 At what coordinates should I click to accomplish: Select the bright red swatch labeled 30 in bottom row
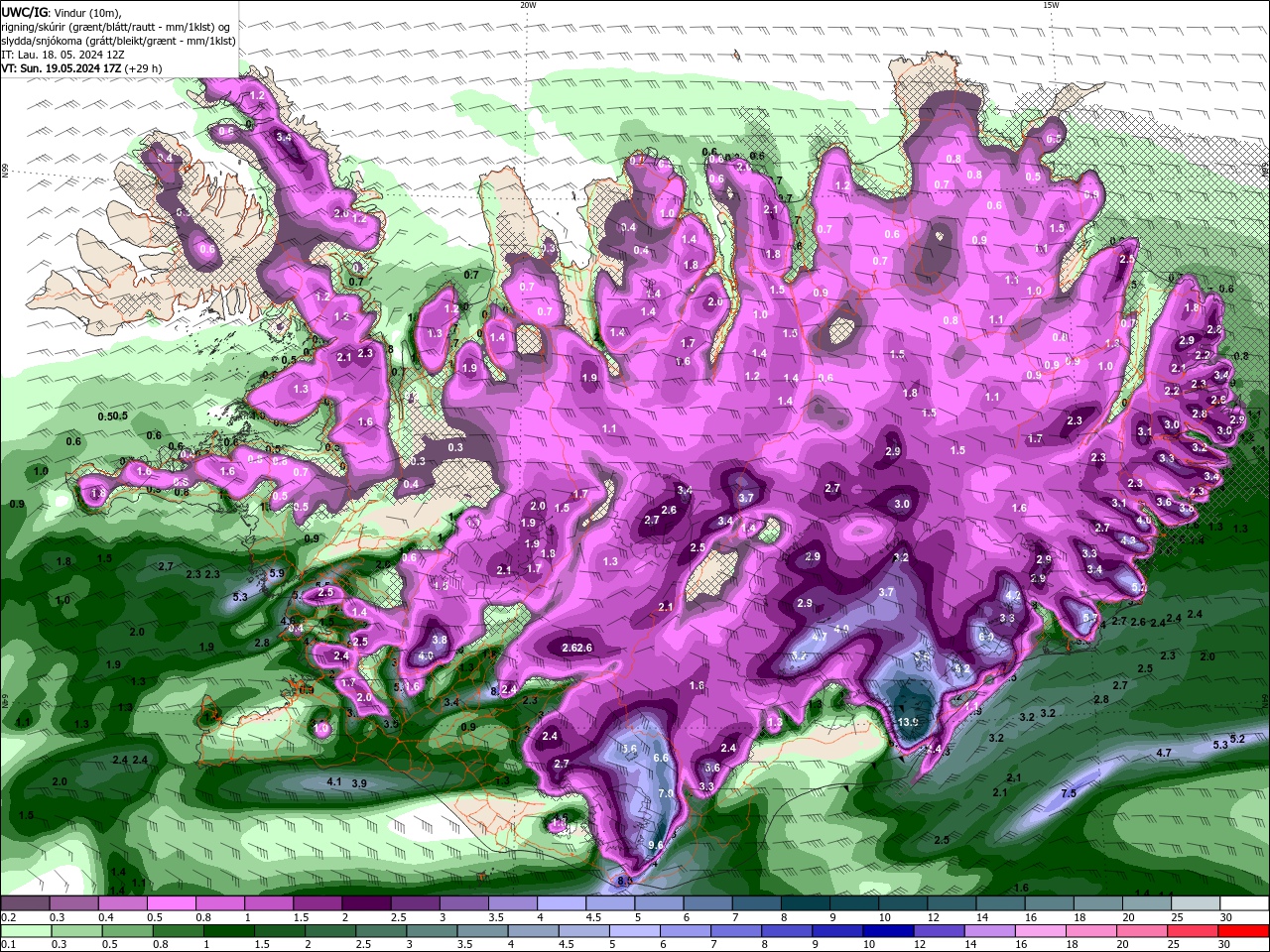click(x=1243, y=931)
